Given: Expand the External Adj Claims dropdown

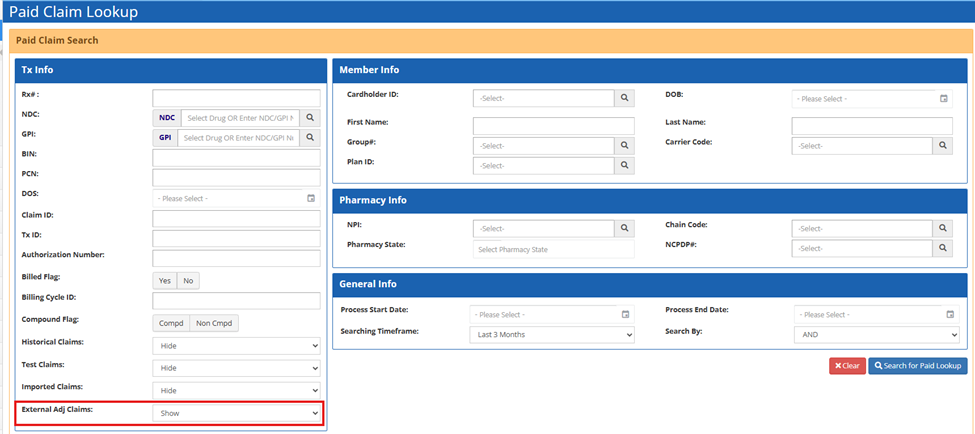Looking at the screenshot, I should click(x=236, y=412).
